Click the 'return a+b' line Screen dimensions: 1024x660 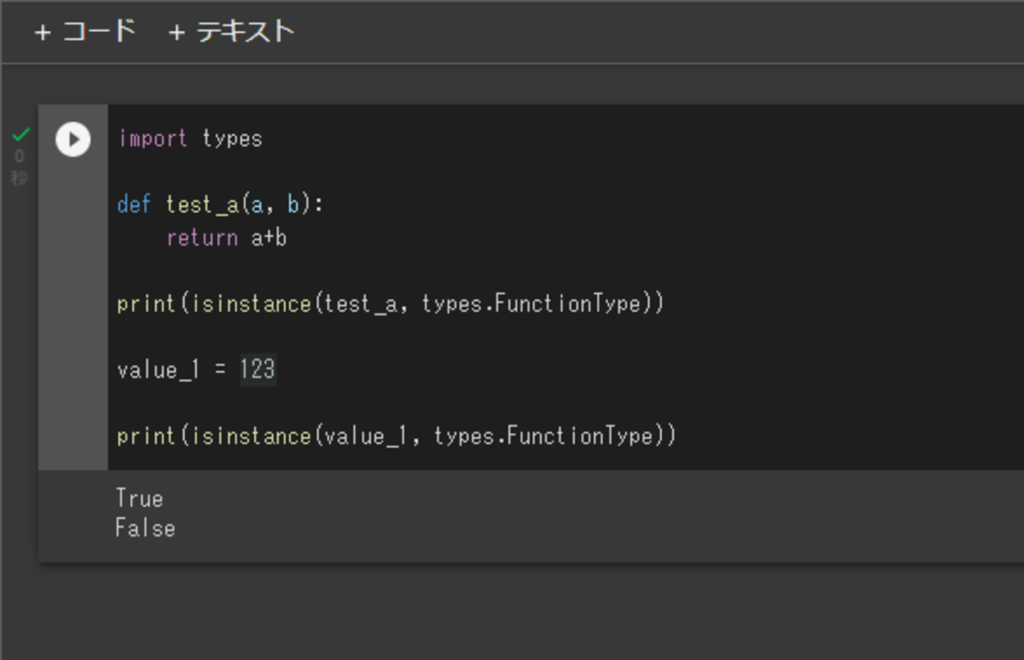[227, 238]
